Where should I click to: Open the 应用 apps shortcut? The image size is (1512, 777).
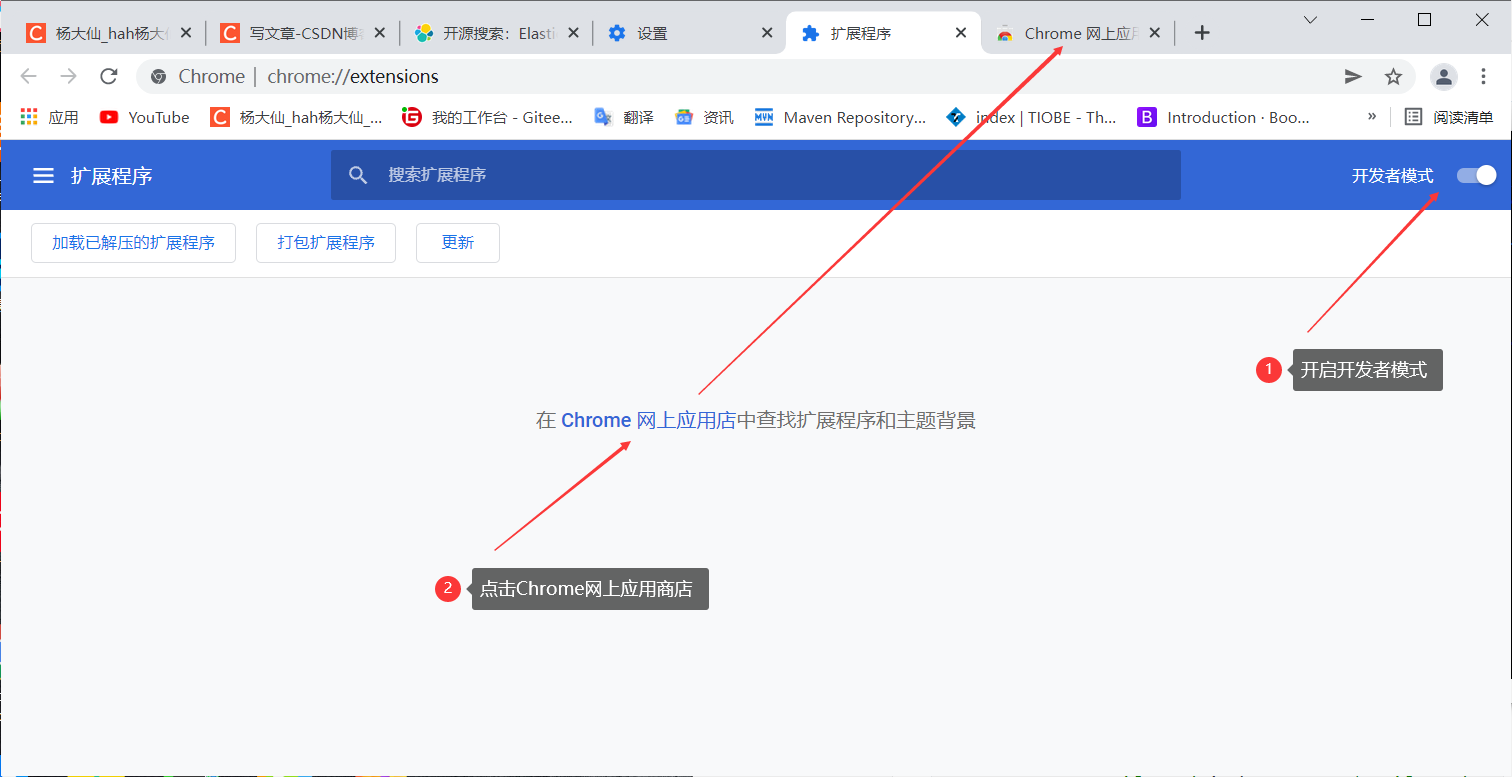coord(49,117)
